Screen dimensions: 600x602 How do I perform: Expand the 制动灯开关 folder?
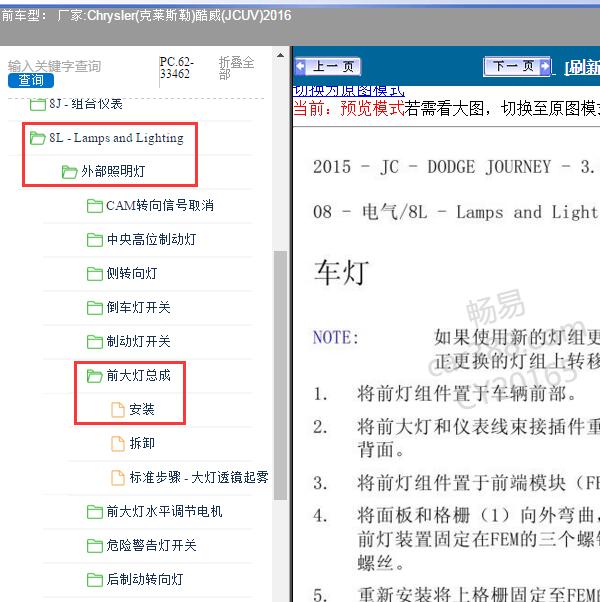[139, 341]
